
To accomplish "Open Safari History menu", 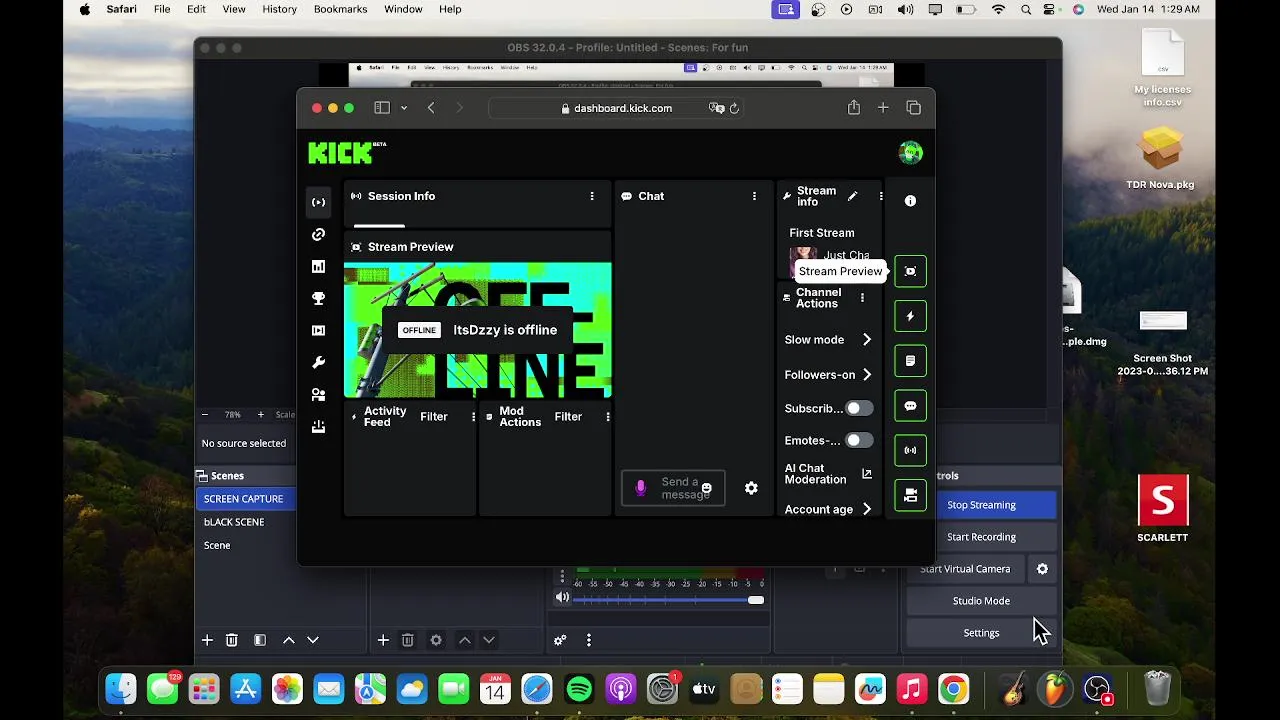I will pyautogui.click(x=279, y=9).
